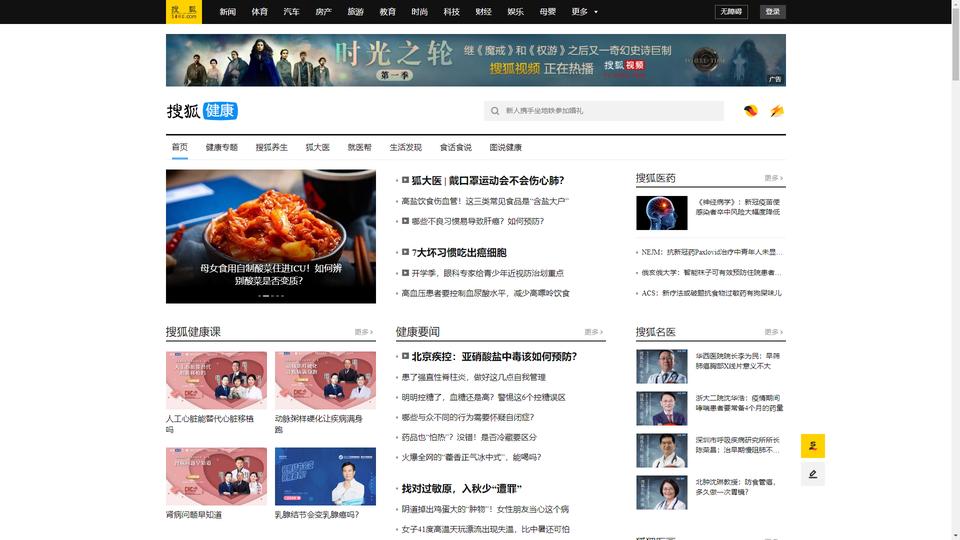Click the 无障碍 button
Viewport: 960px width, 540px height.
(731, 12)
